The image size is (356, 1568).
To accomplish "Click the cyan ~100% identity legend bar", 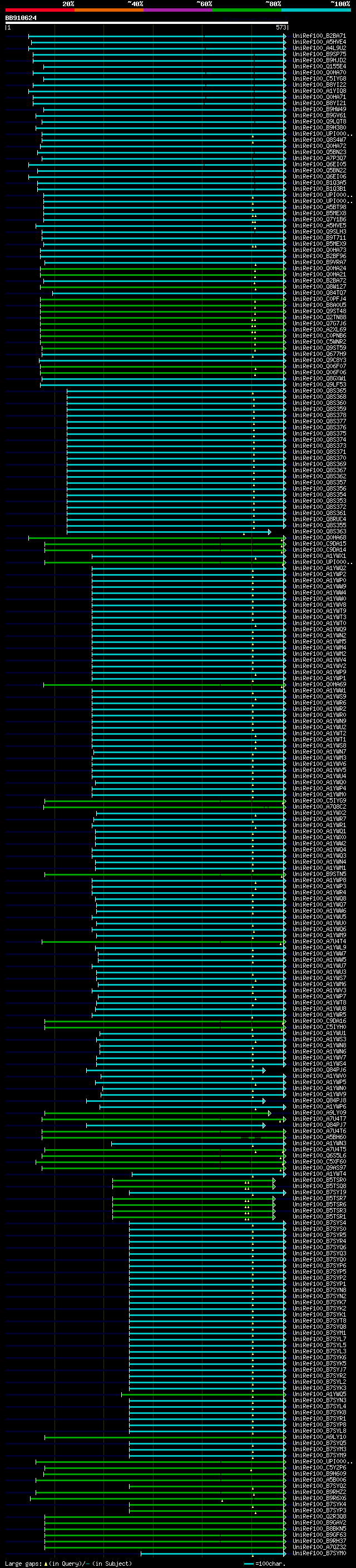I will [316, 10].
